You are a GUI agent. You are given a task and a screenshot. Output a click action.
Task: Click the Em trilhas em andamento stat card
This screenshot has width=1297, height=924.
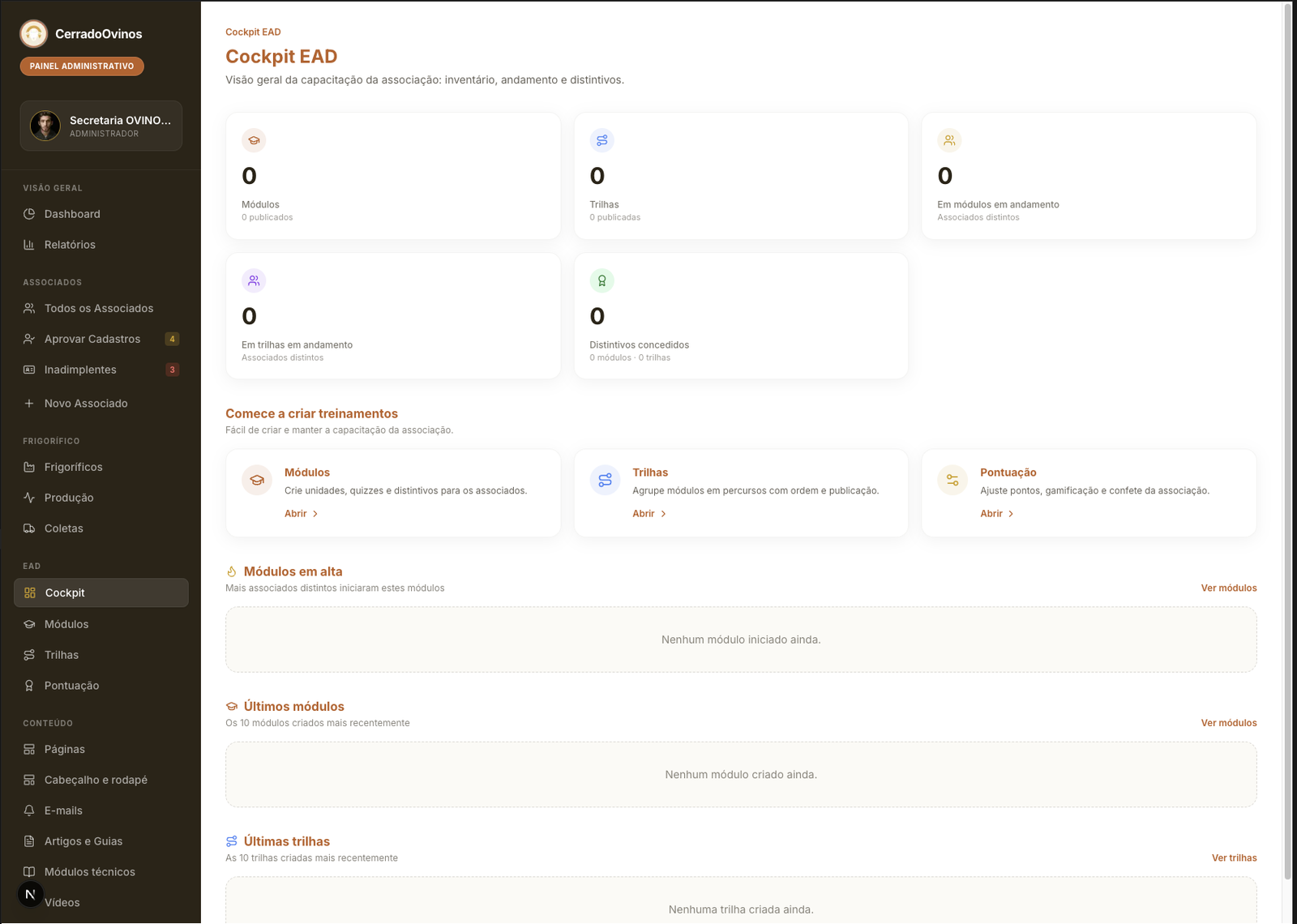point(393,316)
